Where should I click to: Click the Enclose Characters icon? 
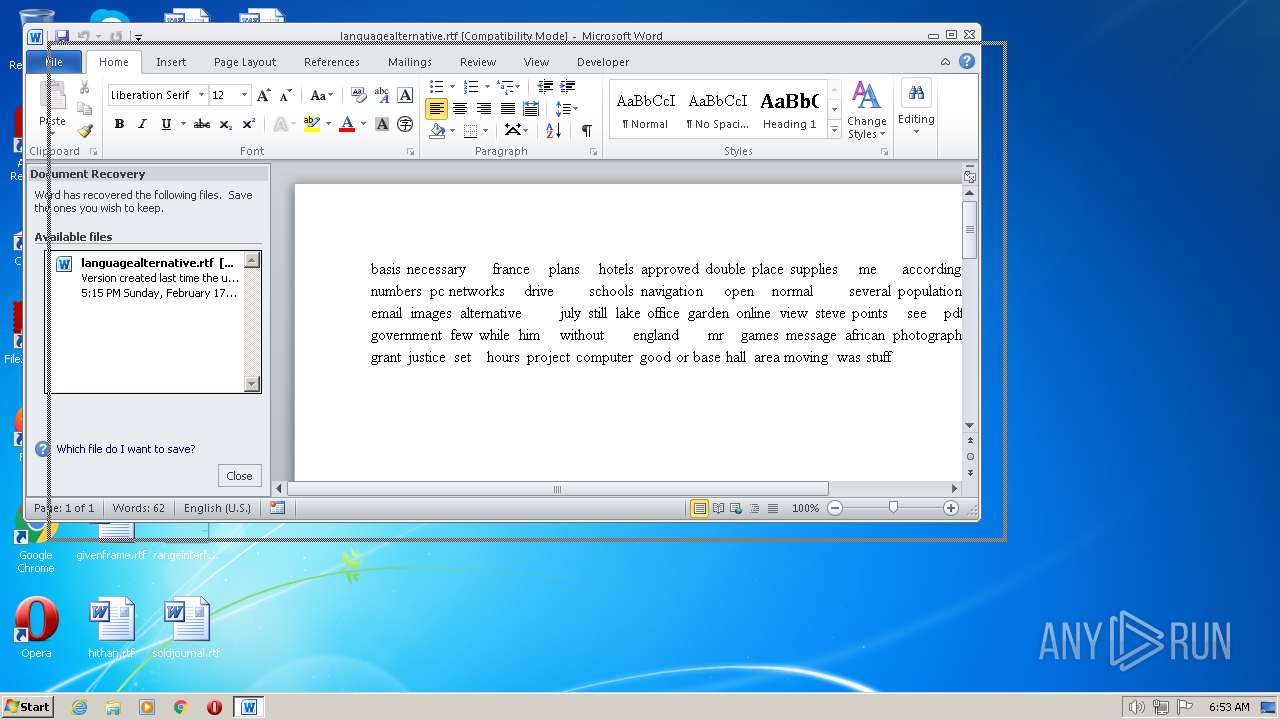(405, 124)
